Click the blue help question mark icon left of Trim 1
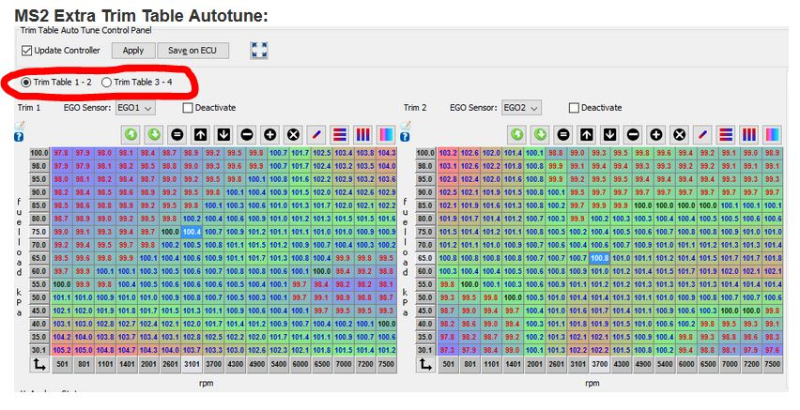The width and height of the screenshot is (800, 410). (x=18, y=137)
